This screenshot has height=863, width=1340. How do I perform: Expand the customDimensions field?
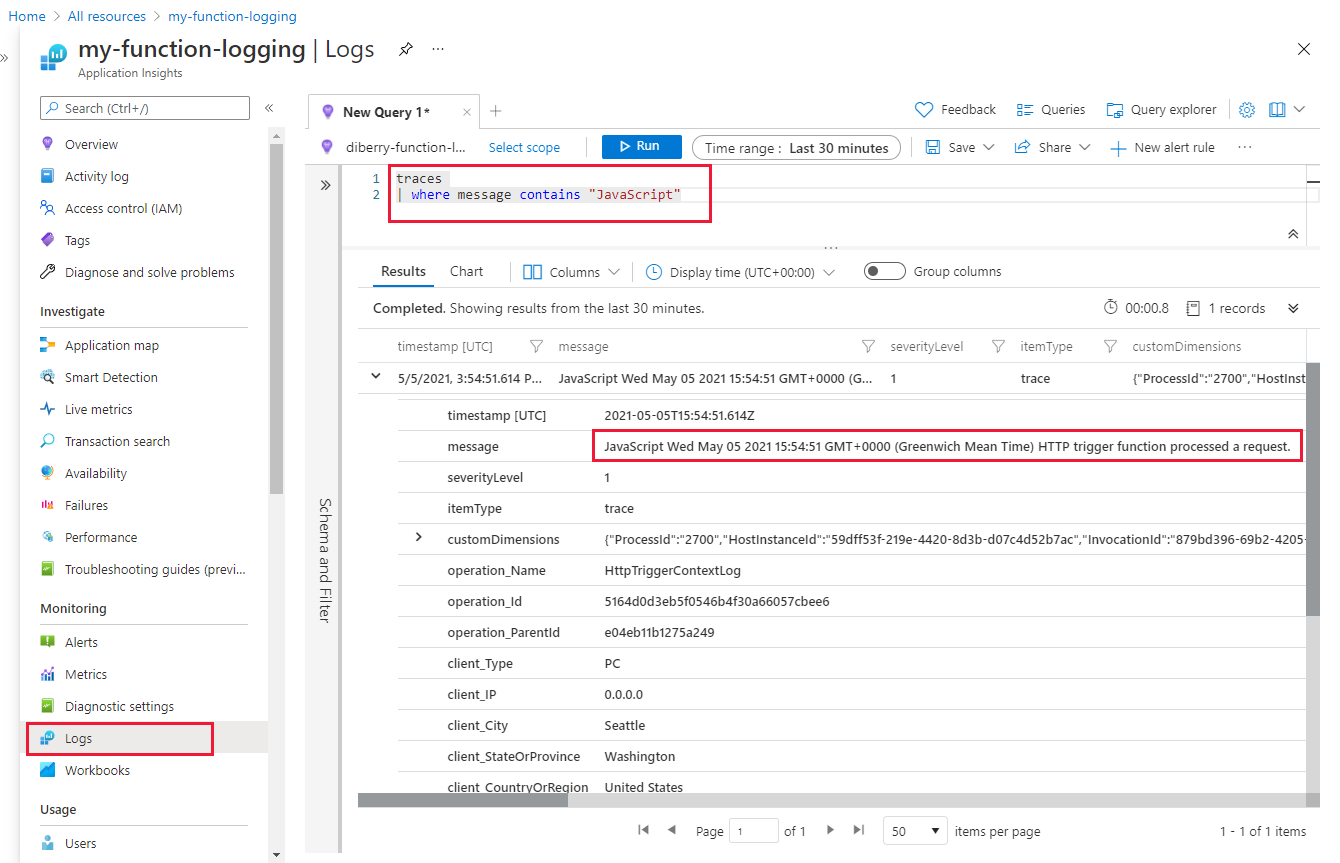(419, 538)
